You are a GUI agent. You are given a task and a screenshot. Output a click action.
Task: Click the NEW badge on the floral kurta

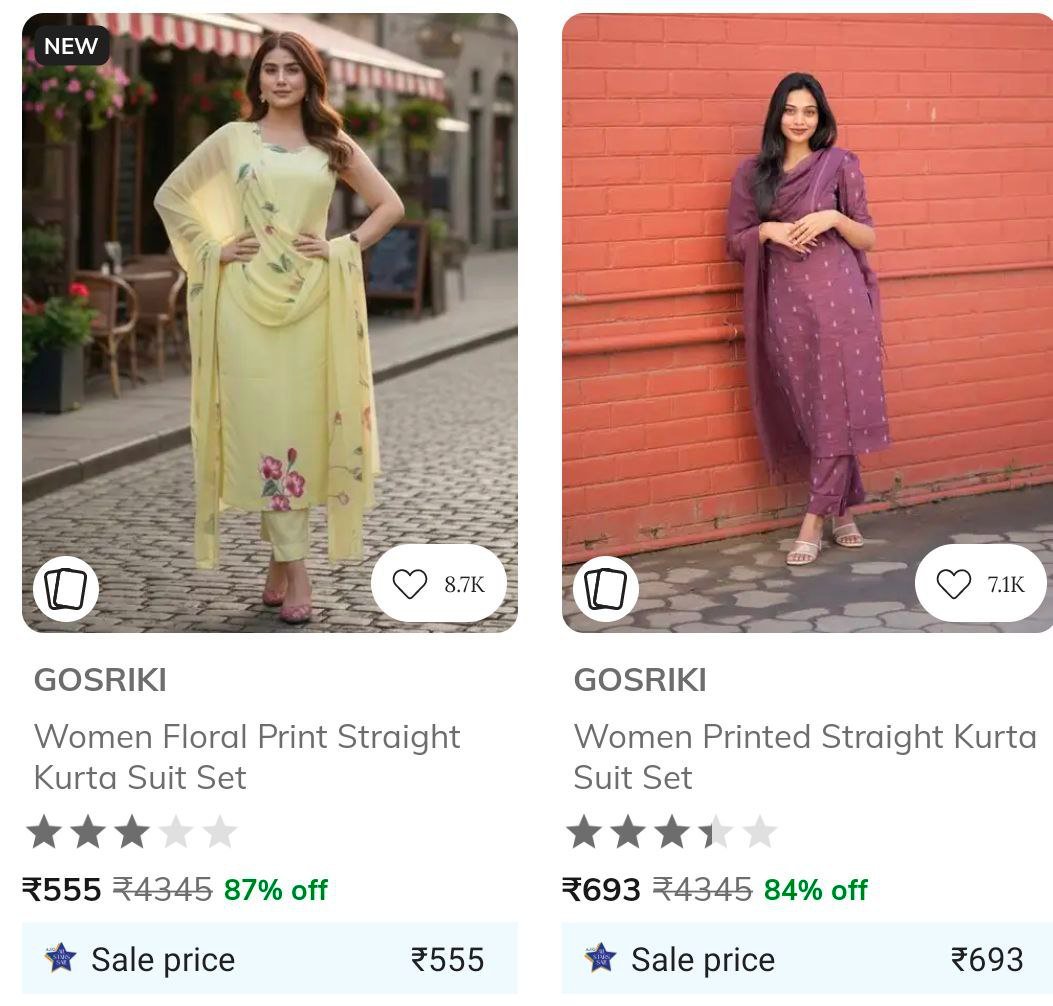pyautogui.click(x=71, y=46)
